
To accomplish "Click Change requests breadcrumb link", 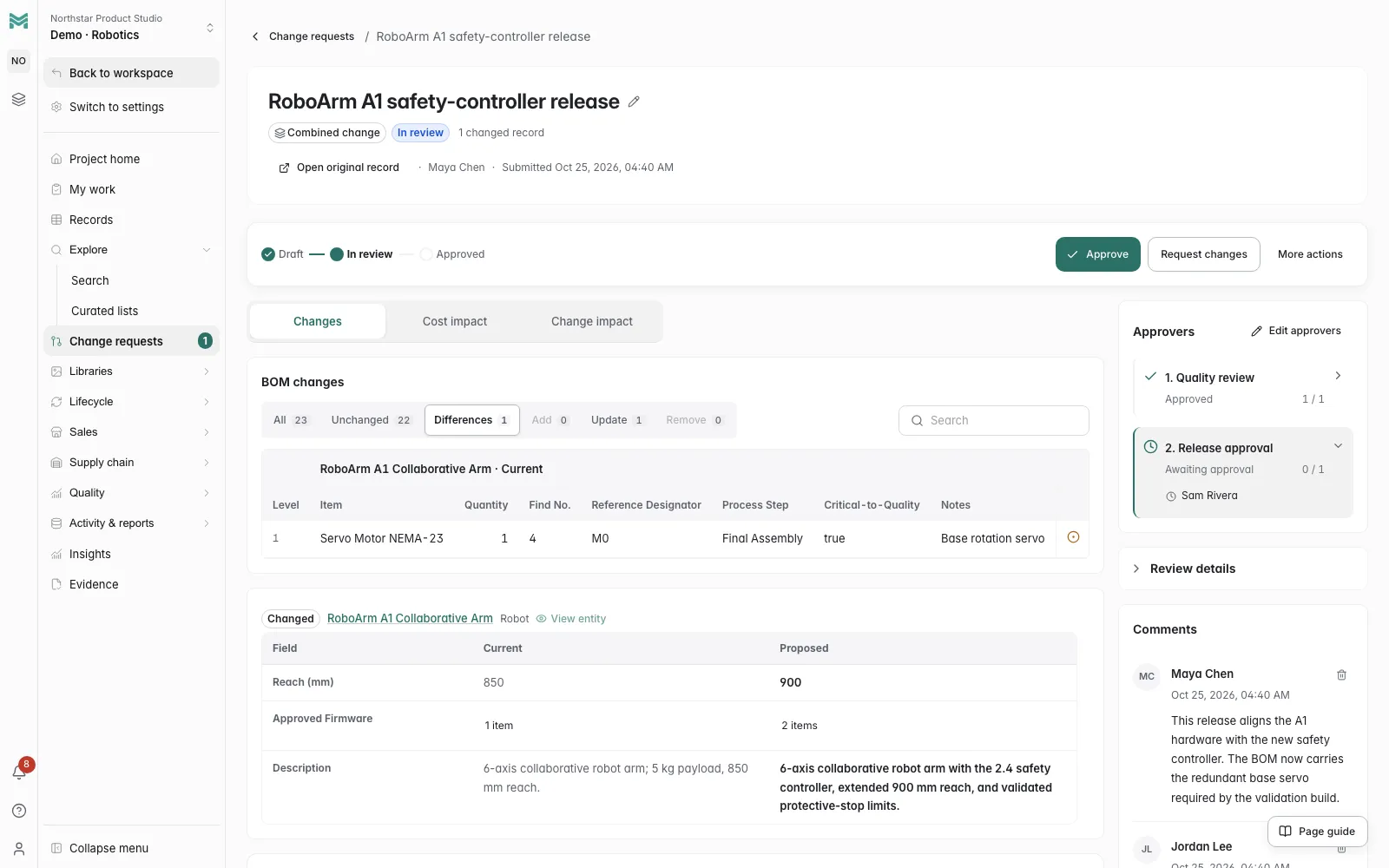I will point(312,36).
